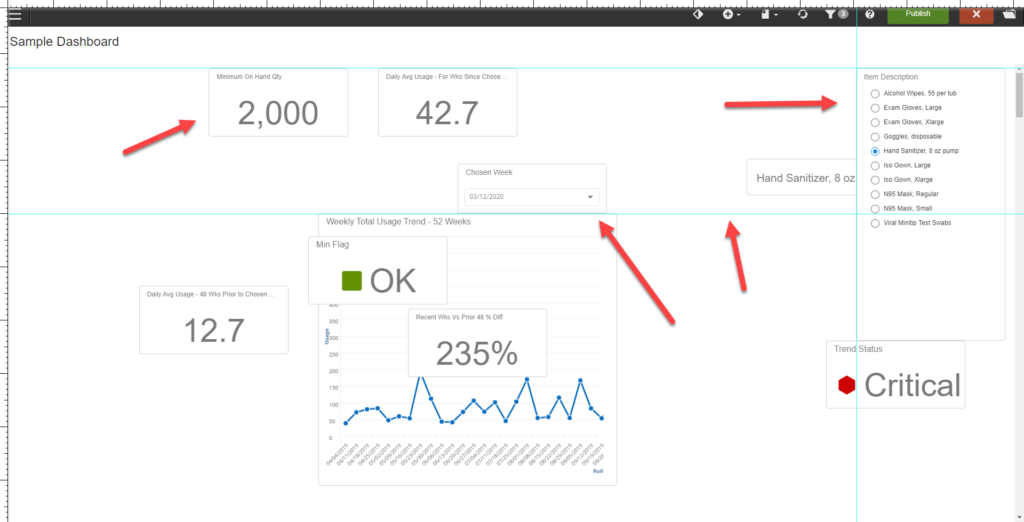
Task: Click the red X cancel button
Action: click(x=975, y=15)
